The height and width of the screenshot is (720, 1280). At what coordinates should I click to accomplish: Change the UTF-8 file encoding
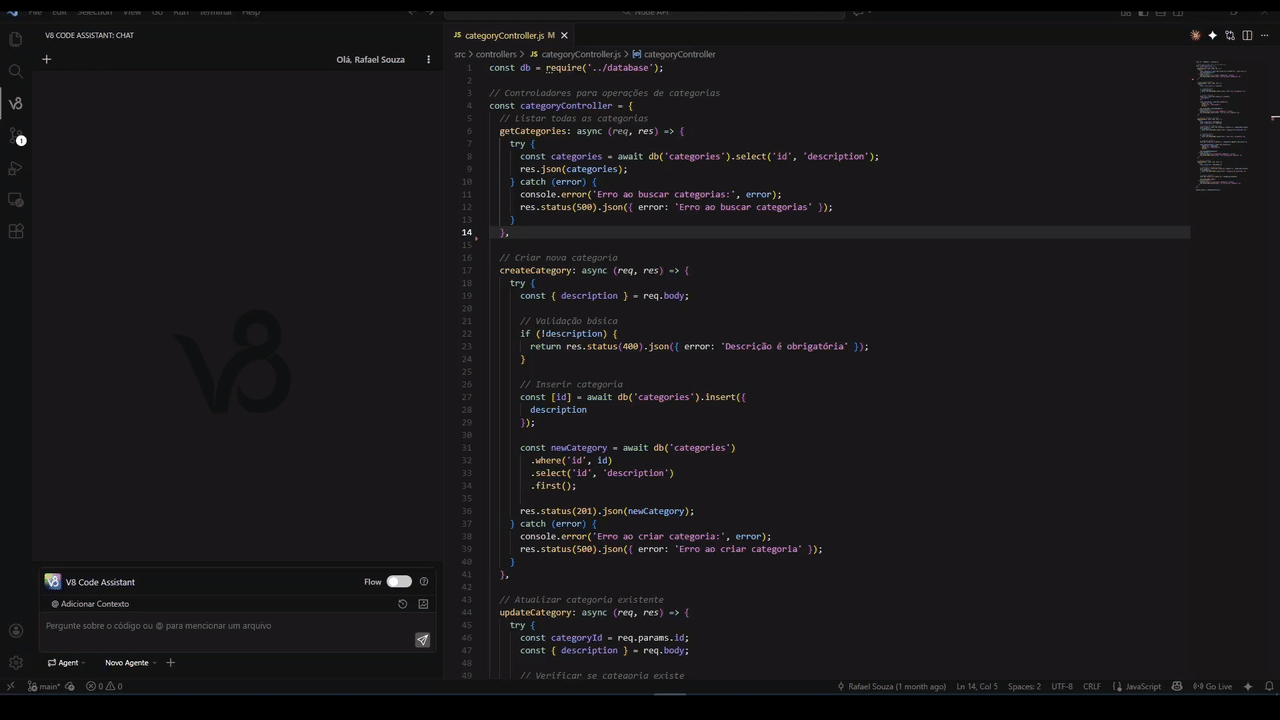(1062, 686)
